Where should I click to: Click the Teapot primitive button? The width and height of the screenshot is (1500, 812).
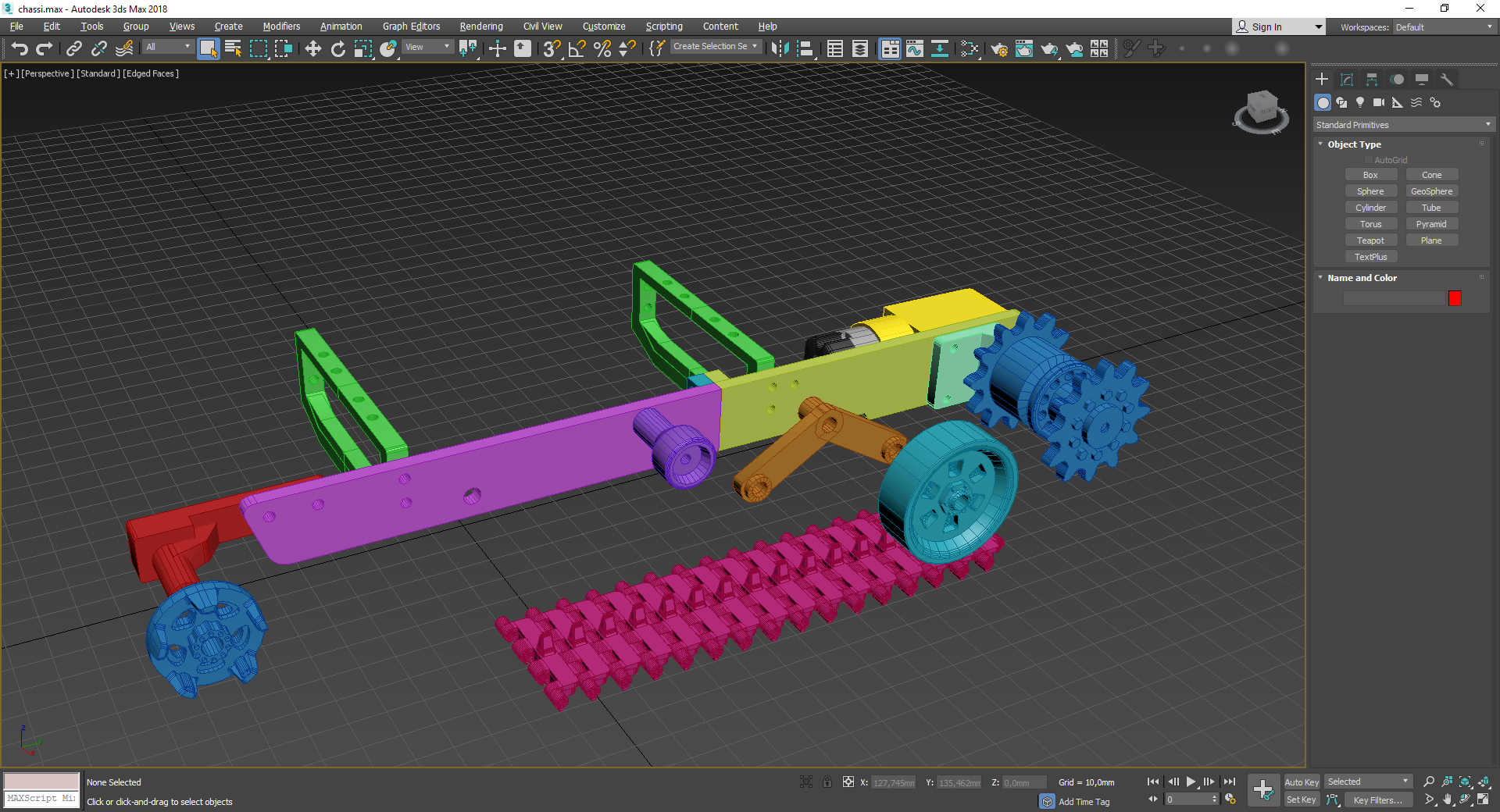pyautogui.click(x=1370, y=240)
